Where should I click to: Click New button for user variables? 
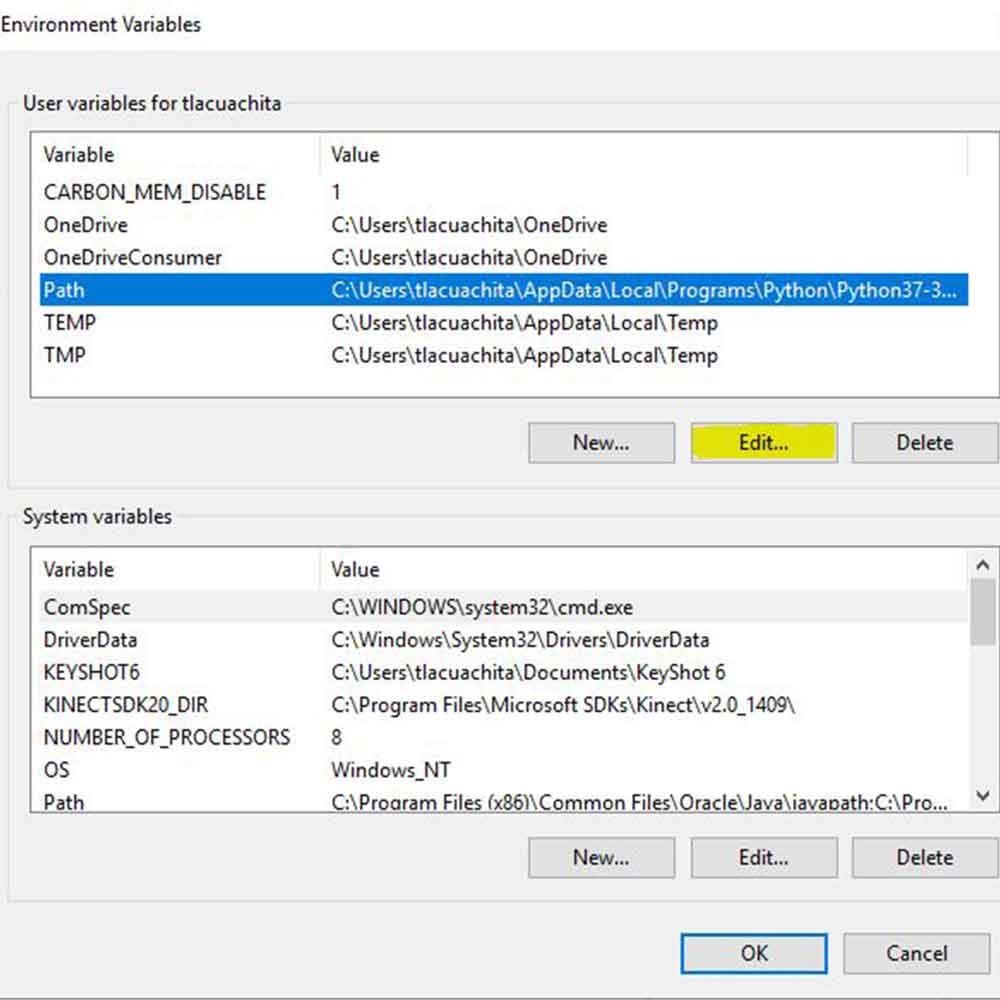[x=601, y=442]
